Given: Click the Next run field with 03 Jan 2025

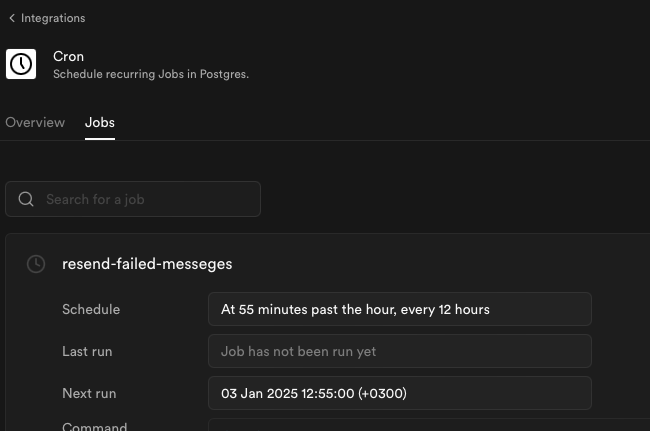Looking at the screenshot, I should click(400, 393).
